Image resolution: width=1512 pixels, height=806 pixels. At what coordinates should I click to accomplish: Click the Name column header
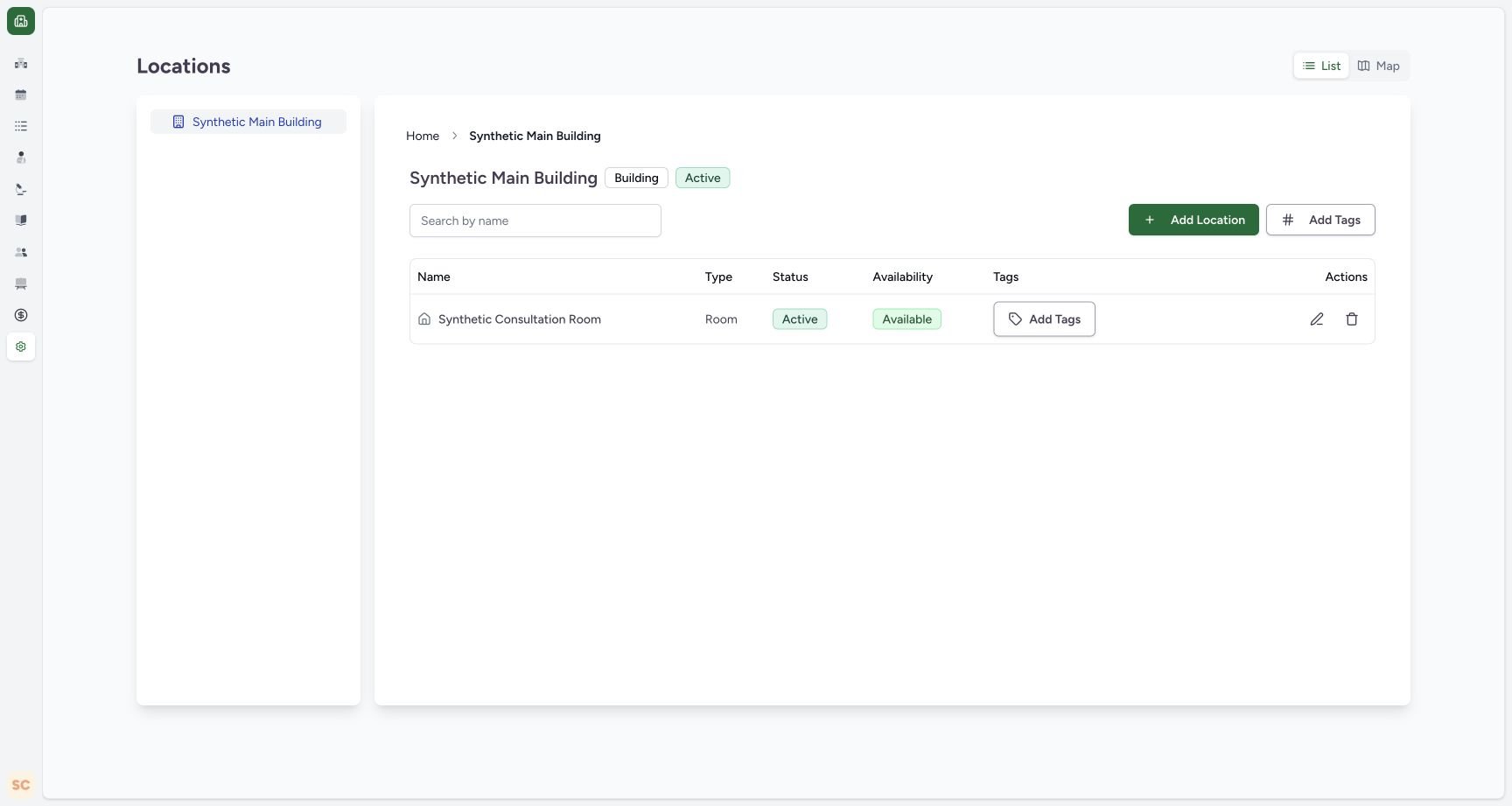pos(434,277)
